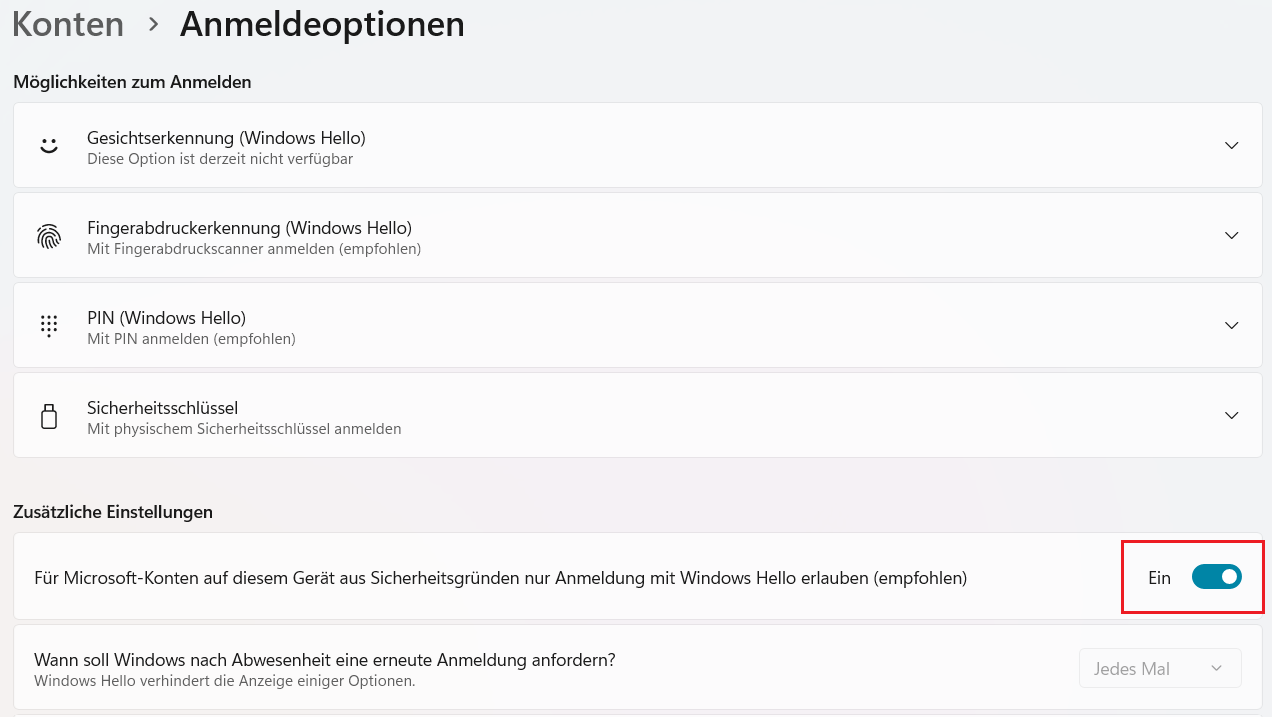Select the PIN (Windows Hello) title text
Screen dimensions: 1272x717
click(166, 317)
